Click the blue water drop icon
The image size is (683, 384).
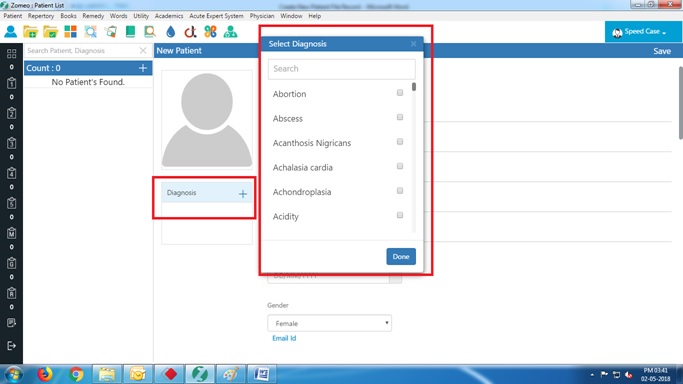point(171,32)
